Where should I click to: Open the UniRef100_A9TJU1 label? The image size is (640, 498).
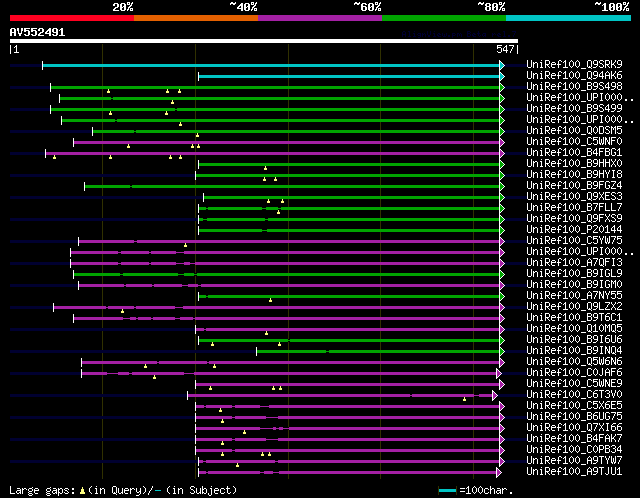click(x=574, y=472)
